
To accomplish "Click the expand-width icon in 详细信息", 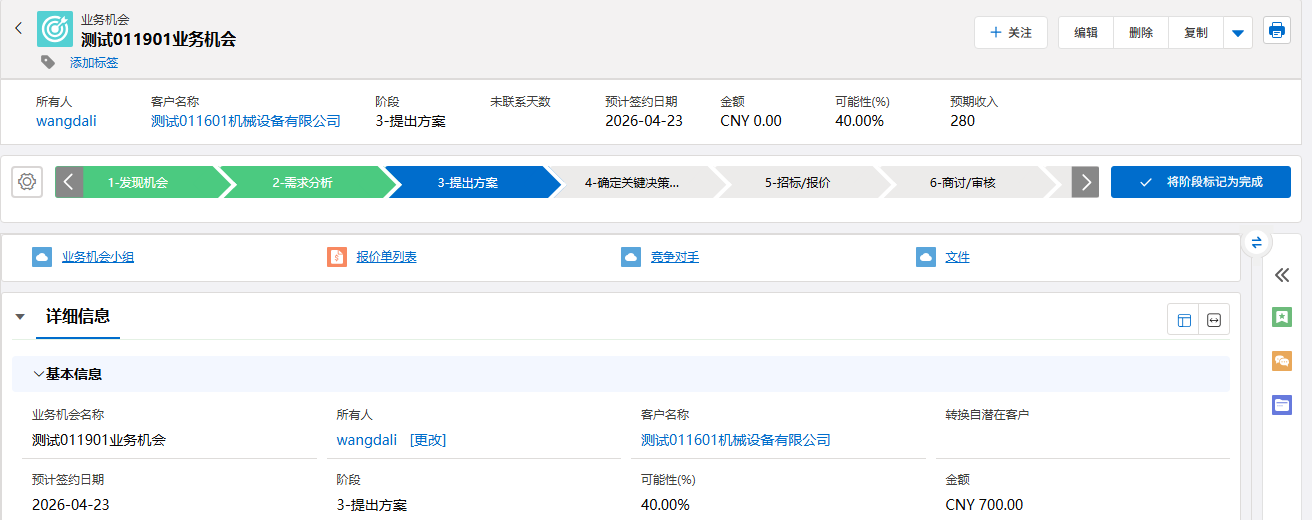I will click(x=1214, y=320).
